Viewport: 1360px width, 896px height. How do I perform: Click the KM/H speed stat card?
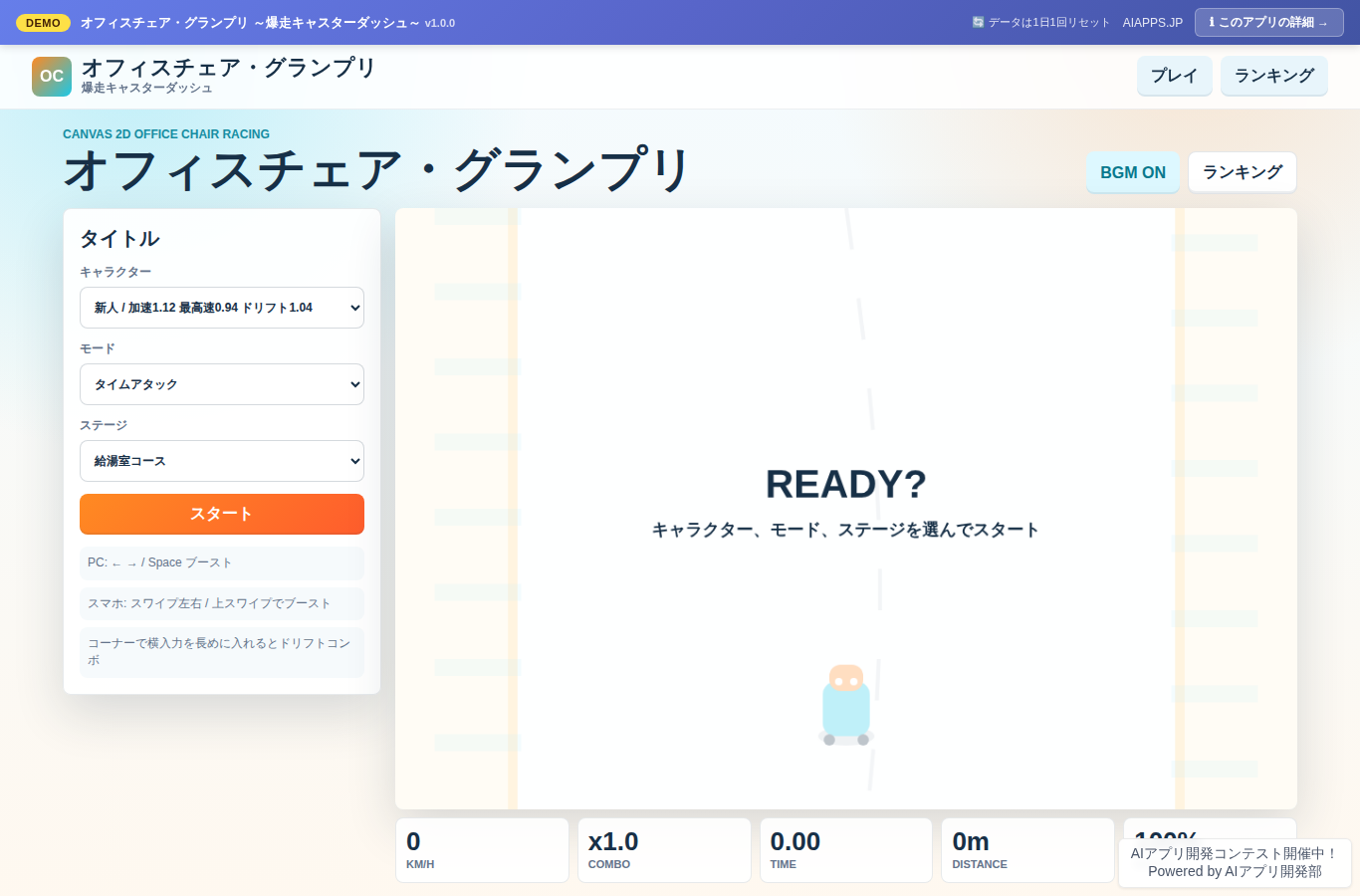482,850
